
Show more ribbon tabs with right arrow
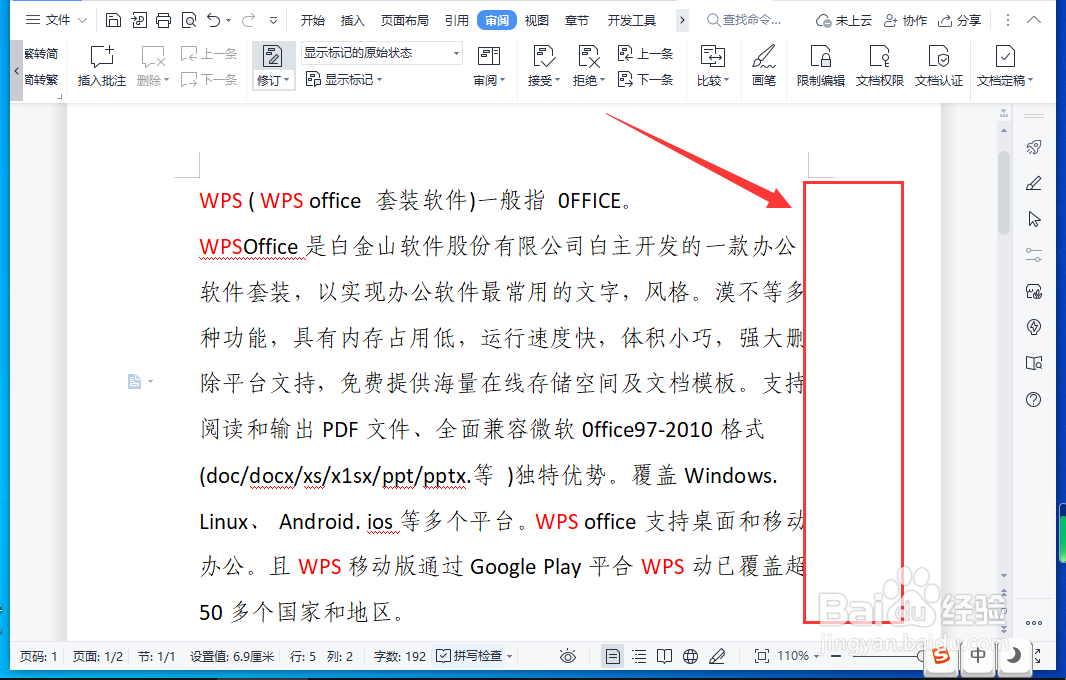click(682, 20)
